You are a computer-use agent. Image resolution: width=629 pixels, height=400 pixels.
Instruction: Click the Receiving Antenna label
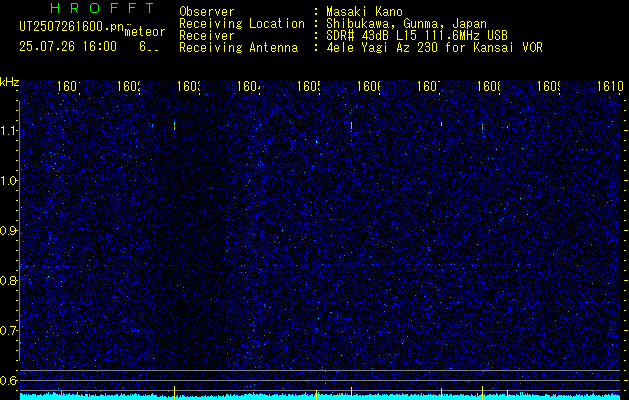(x=239, y=48)
